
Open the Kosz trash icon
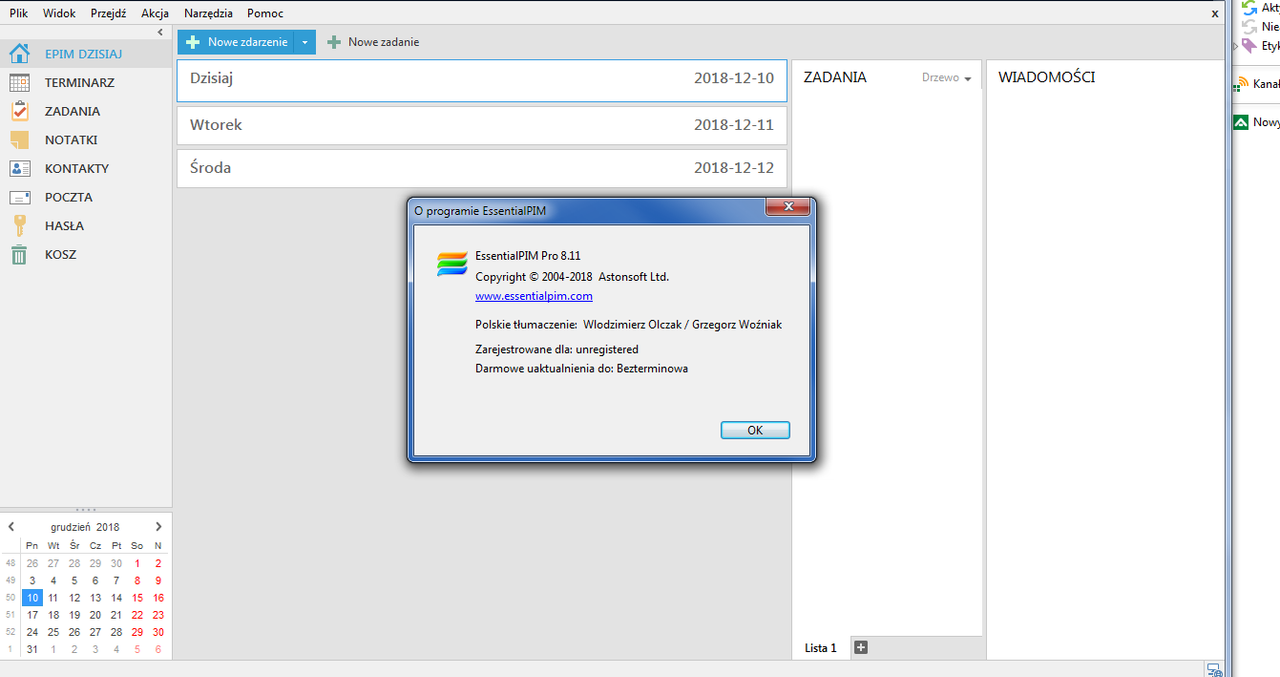tap(19, 255)
